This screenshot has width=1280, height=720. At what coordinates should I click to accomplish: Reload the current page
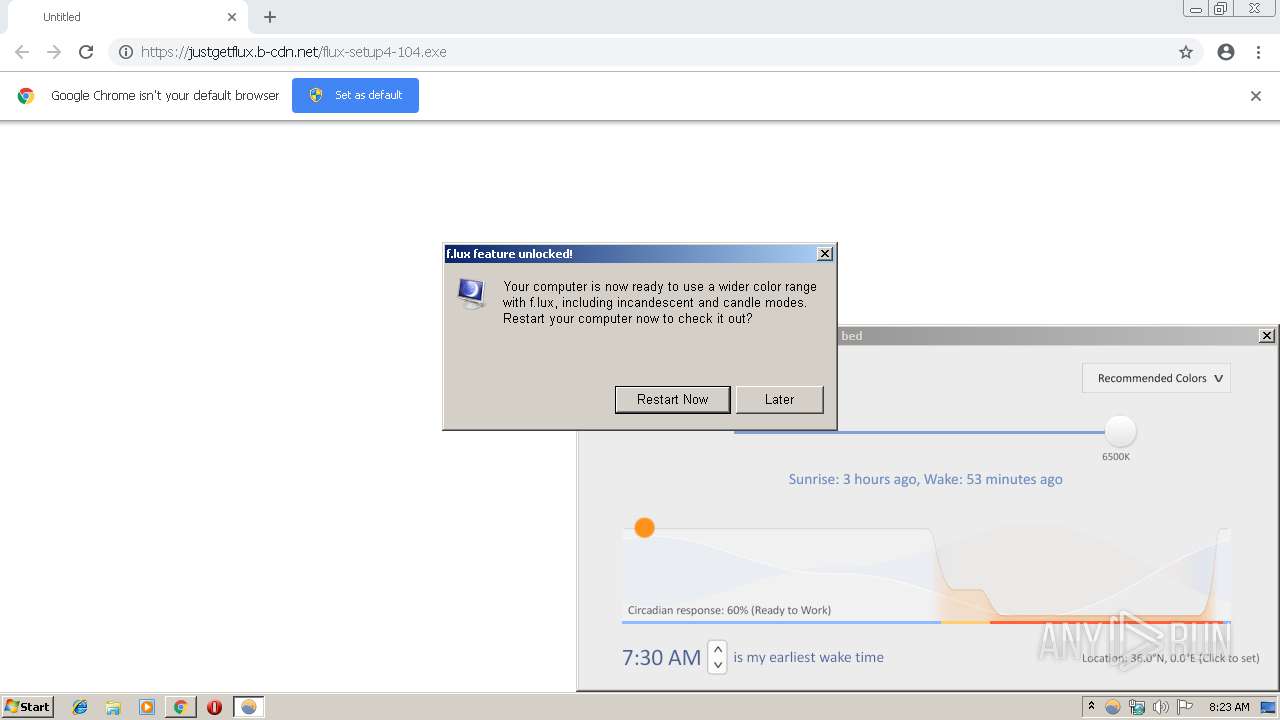86,52
